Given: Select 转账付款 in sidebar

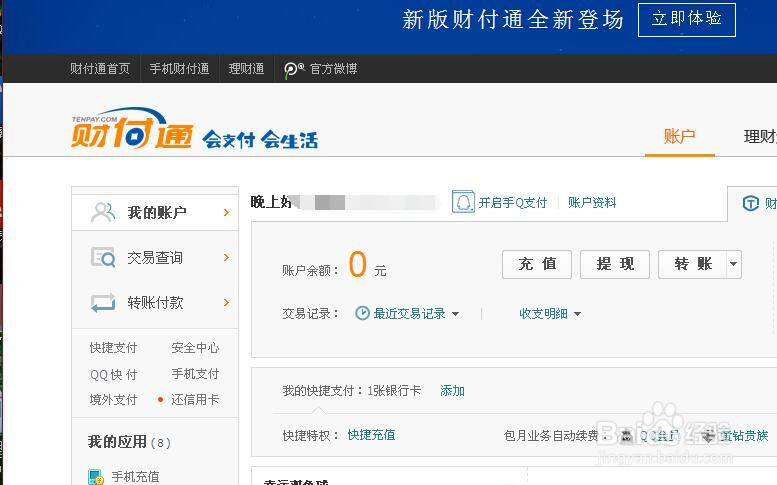Looking at the screenshot, I should pos(155,302).
